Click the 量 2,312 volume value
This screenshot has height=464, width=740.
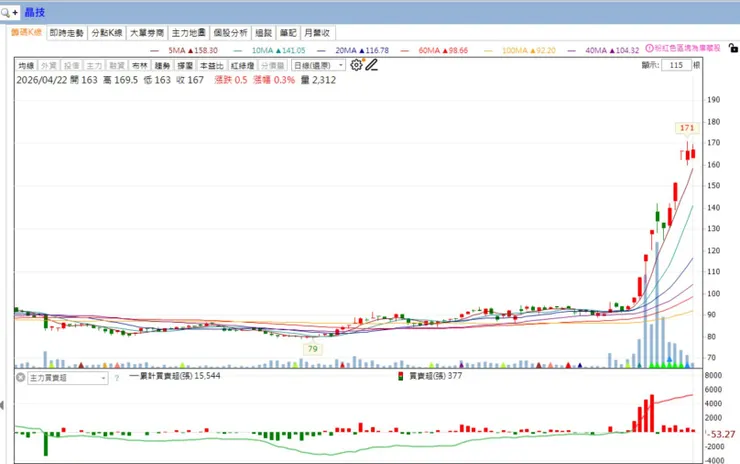[x=319, y=80]
